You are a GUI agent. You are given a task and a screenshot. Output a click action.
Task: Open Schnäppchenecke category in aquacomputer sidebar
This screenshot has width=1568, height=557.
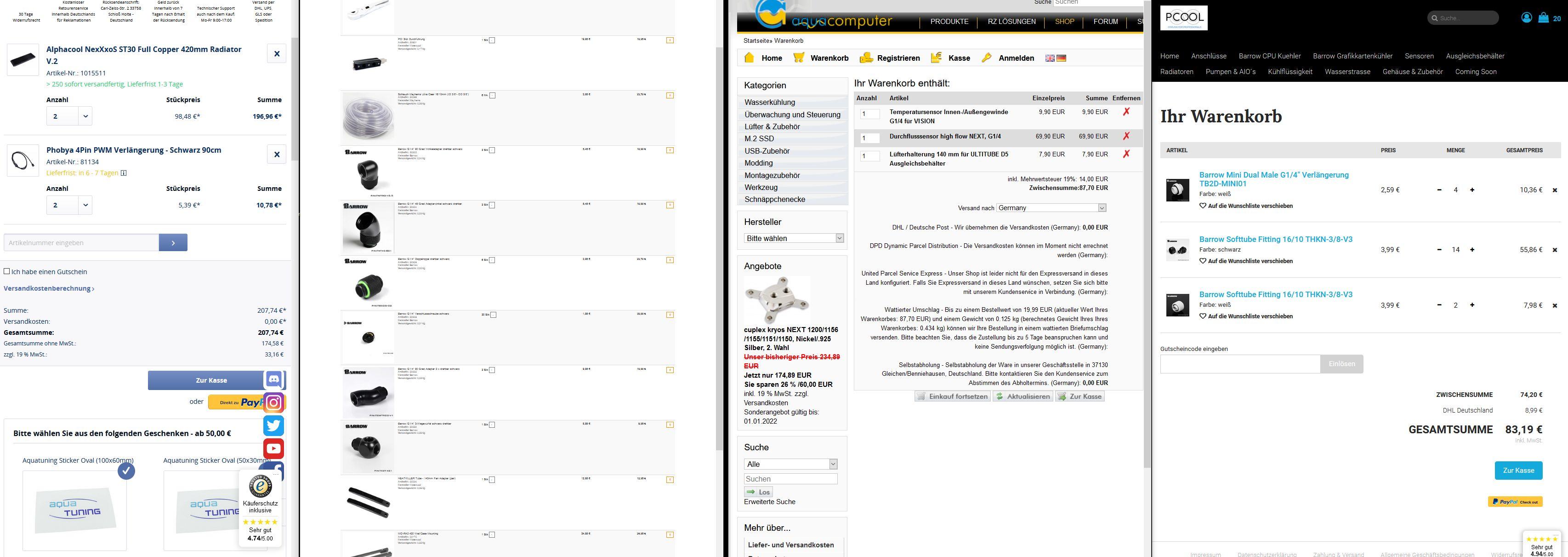click(775, 199)
